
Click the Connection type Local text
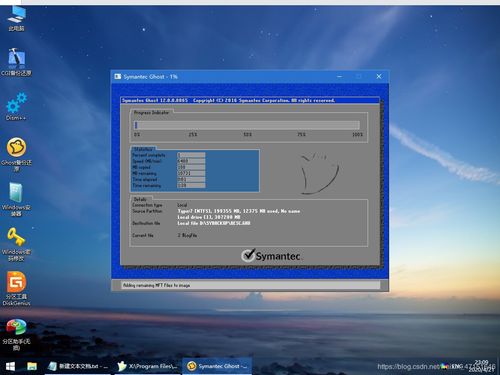click(x=182, y=205)
